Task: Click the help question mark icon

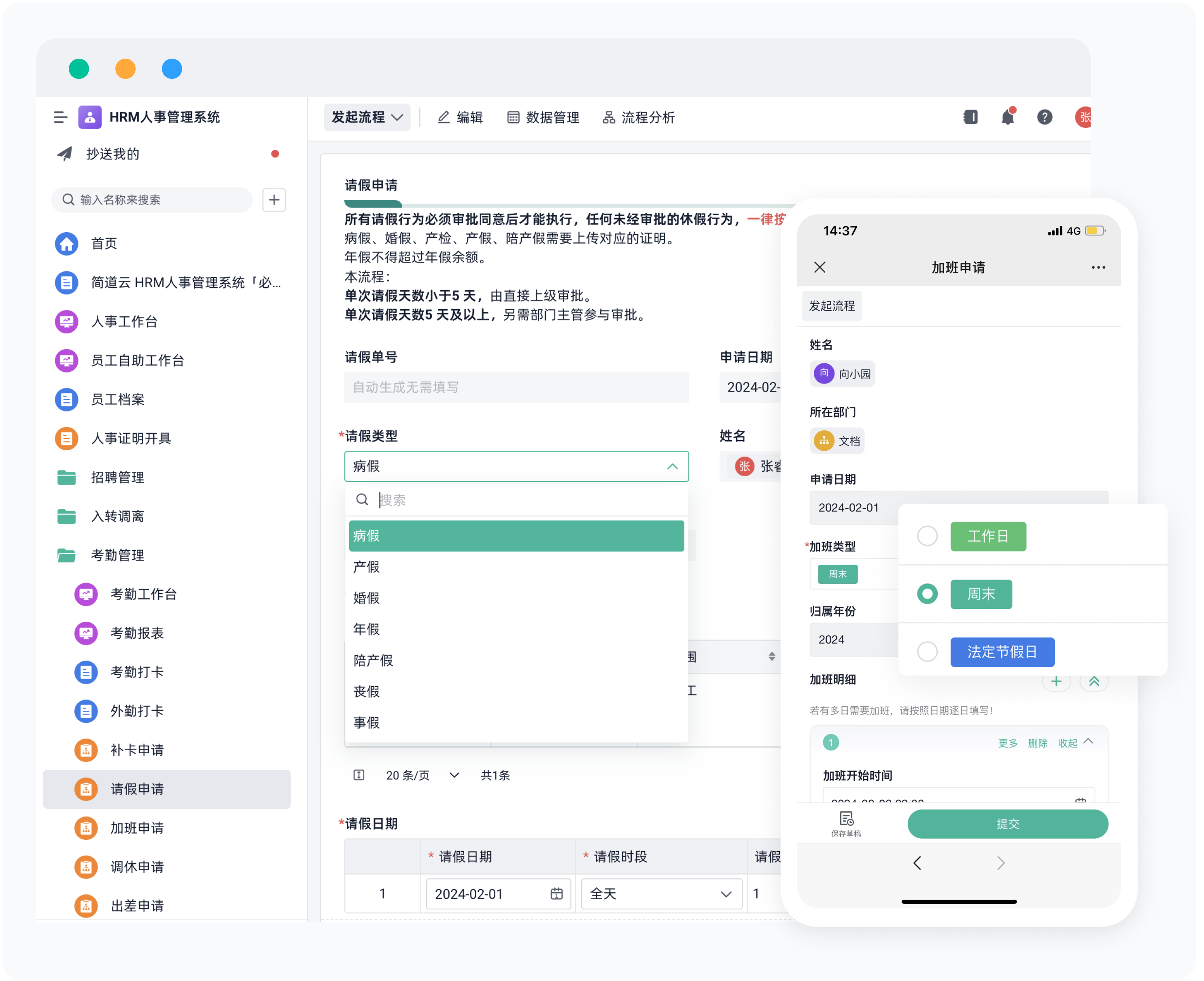Action: pyautogui.click(x=1045, y=117)
